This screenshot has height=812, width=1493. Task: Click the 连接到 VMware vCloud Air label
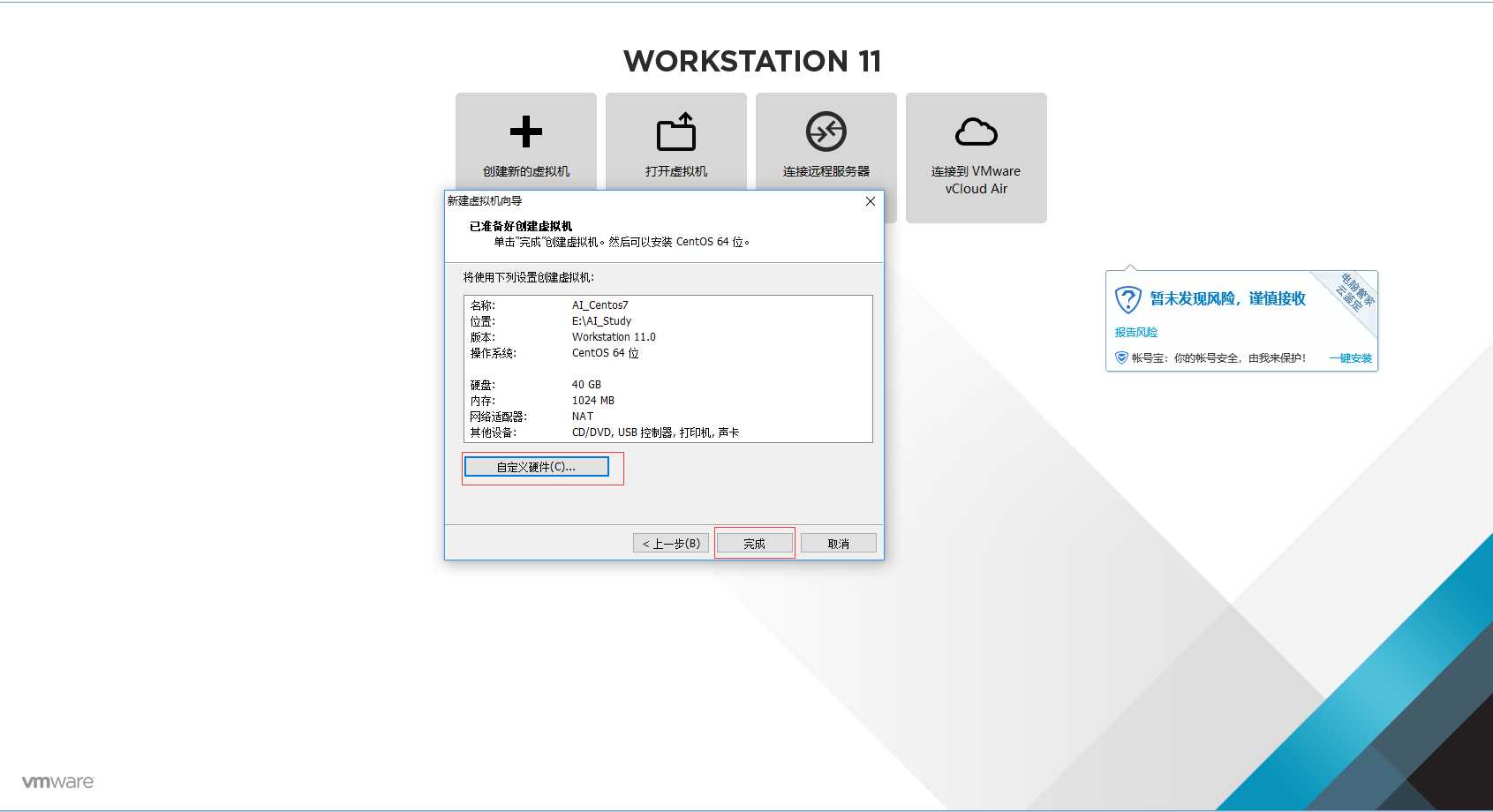(x=976, y=180)
